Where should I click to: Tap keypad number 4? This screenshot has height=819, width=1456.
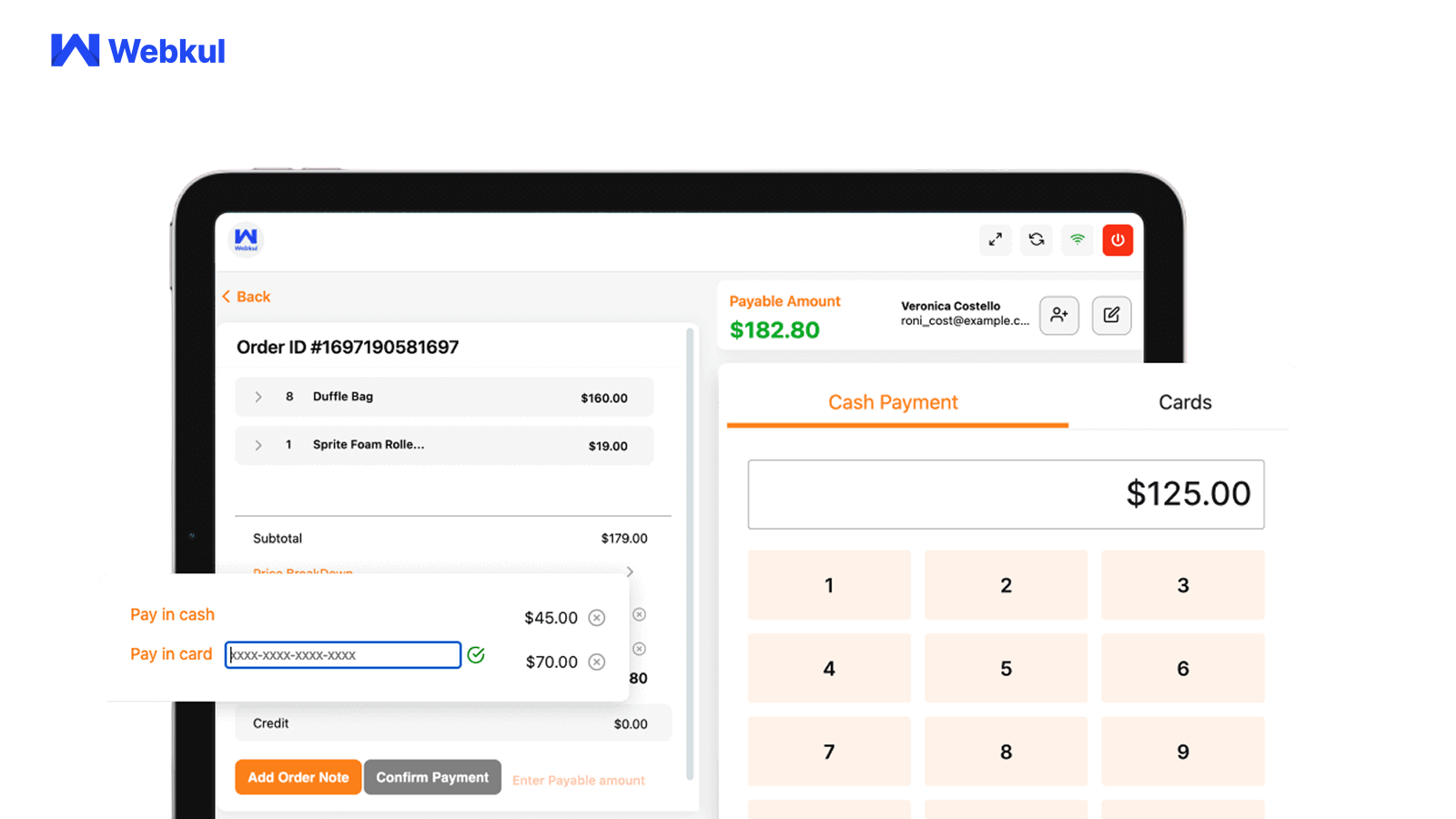pyautogui.click(x=829, y=668)
